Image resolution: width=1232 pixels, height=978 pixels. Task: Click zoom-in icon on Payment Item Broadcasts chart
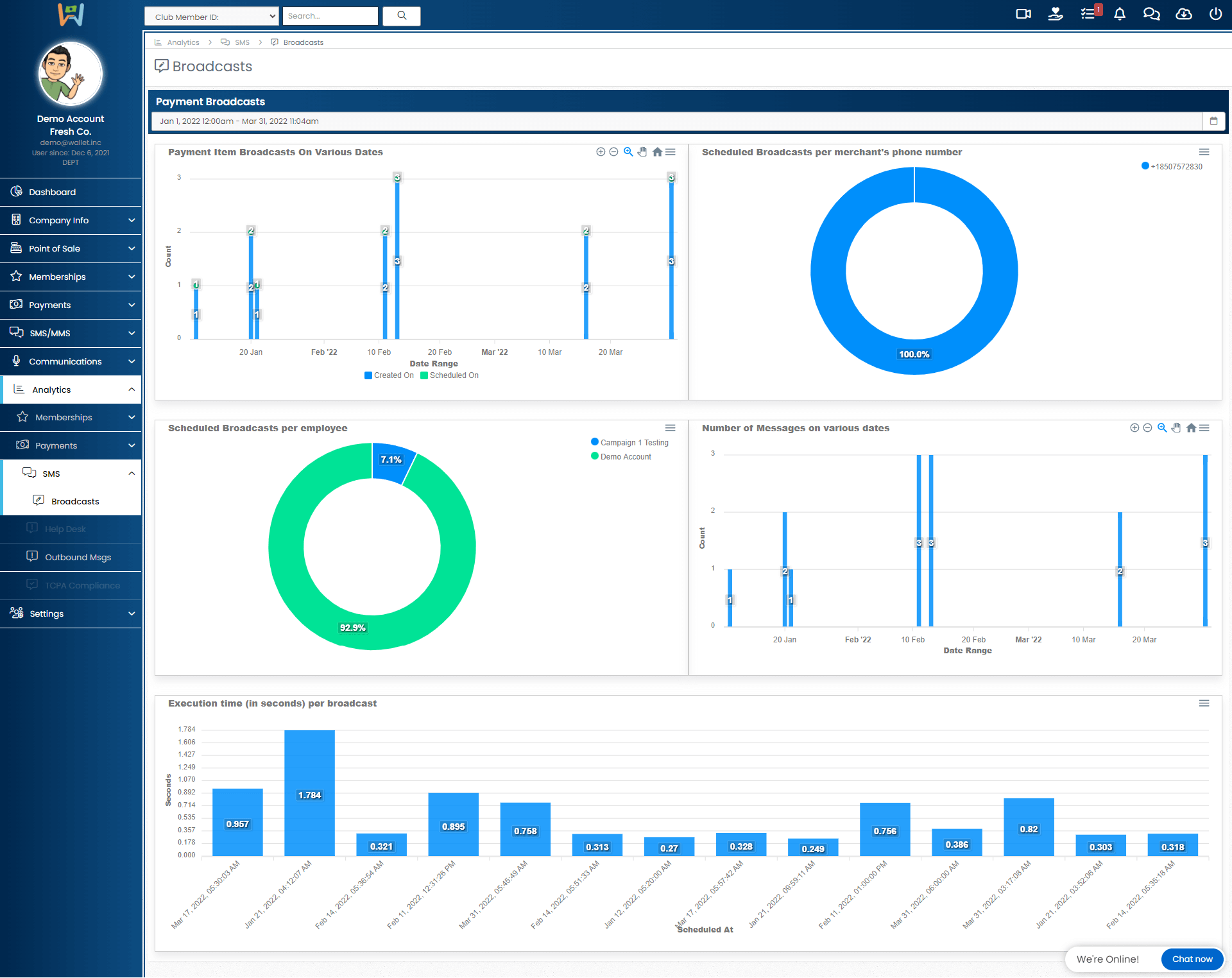point(601,152)
